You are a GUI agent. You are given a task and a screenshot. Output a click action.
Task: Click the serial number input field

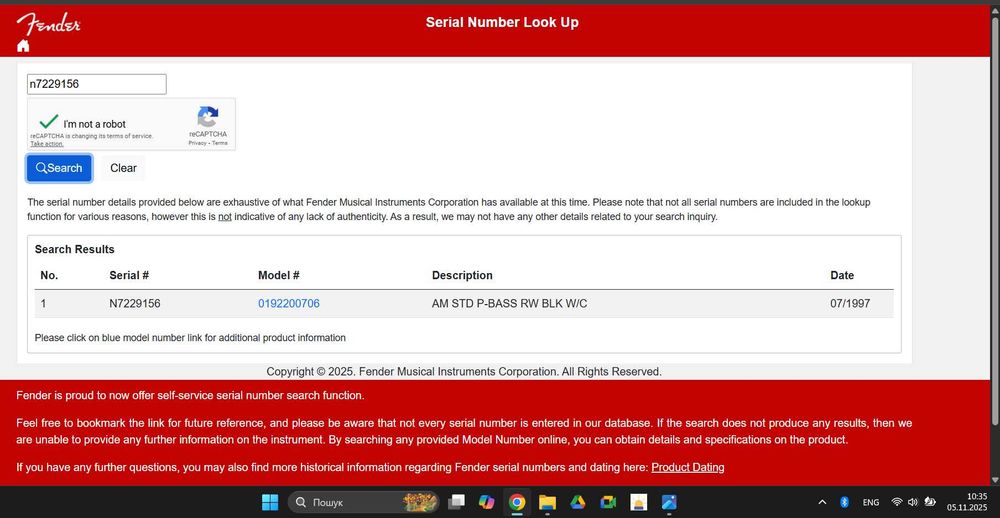[96, 84]
